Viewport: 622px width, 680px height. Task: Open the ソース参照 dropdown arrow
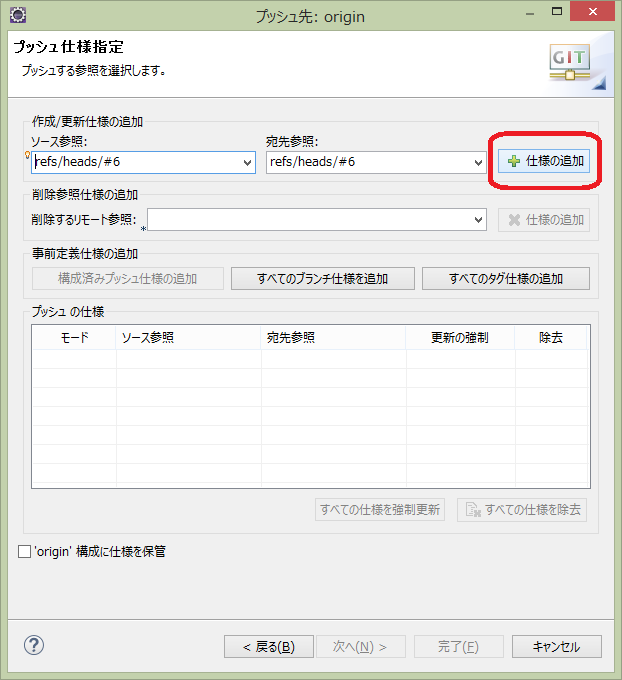click(x=248, y=163)
